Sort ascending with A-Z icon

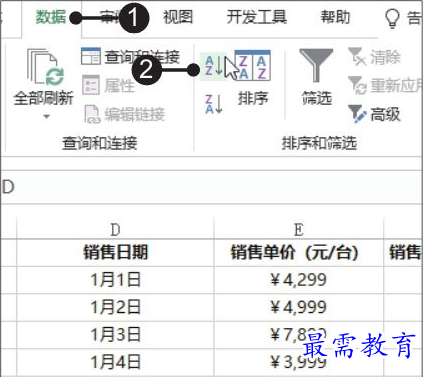213,66
